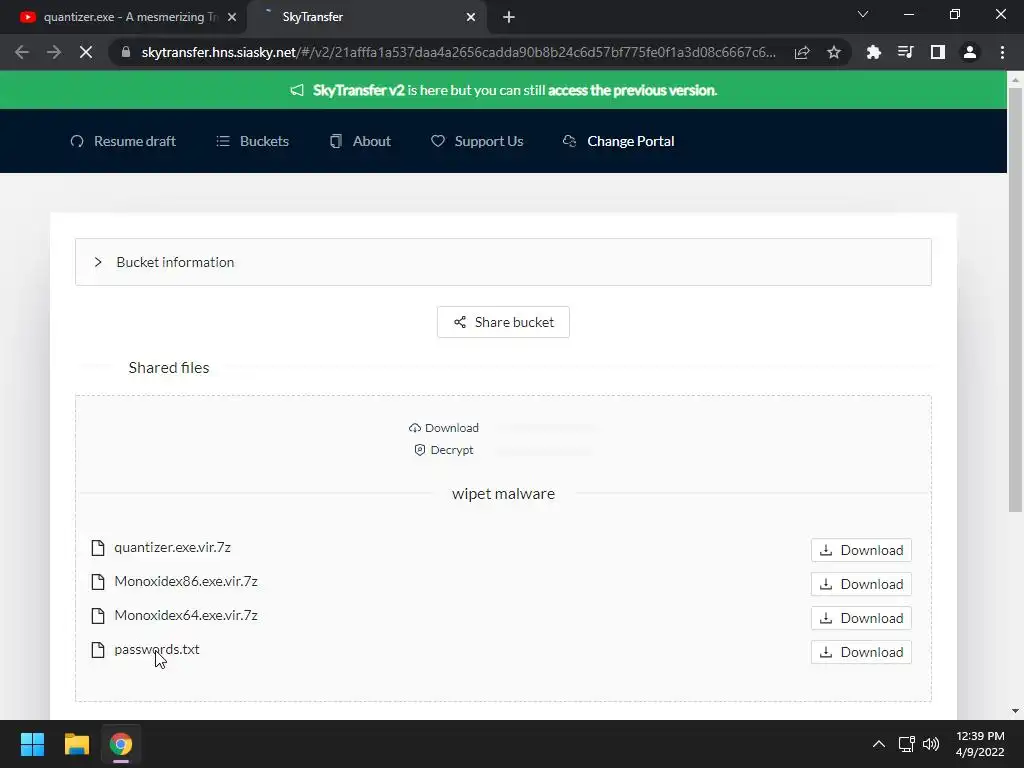The height and width of the screenshot is (768, 1024).
Task: Click the 'wipet malware' bucket title
Action: pos(503,494)
